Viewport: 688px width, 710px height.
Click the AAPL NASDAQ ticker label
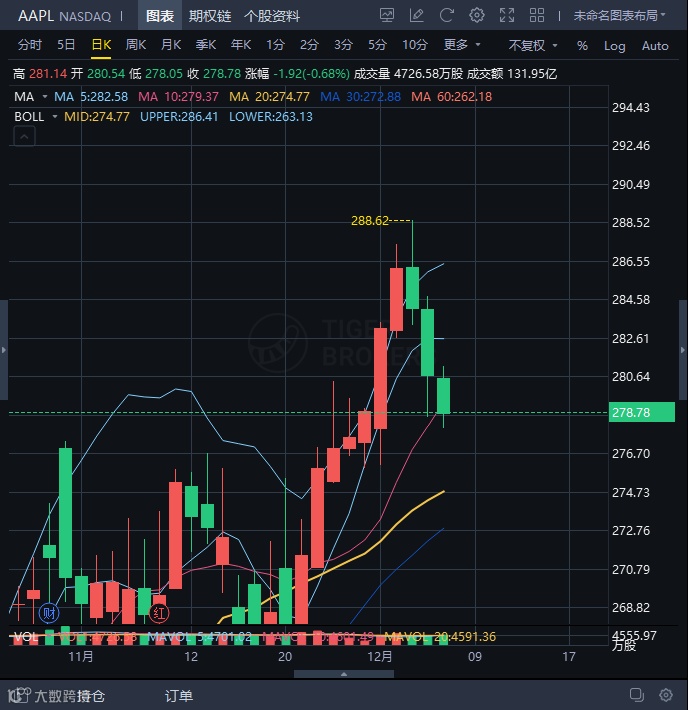[64, 16]
